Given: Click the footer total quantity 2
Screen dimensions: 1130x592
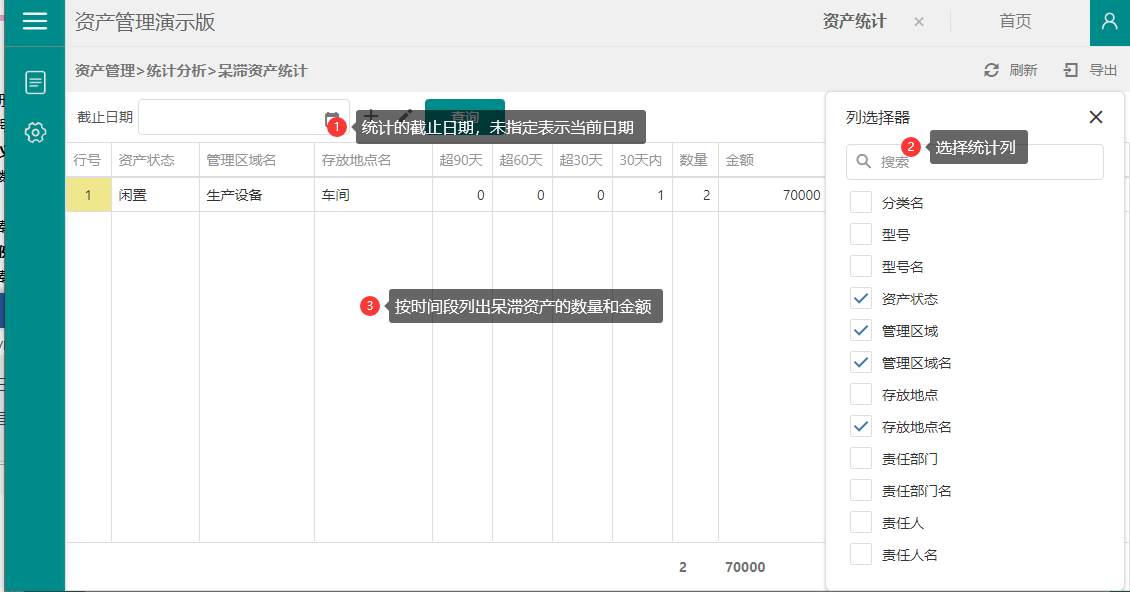Looking at the screenshot, I should coord(682,567).
